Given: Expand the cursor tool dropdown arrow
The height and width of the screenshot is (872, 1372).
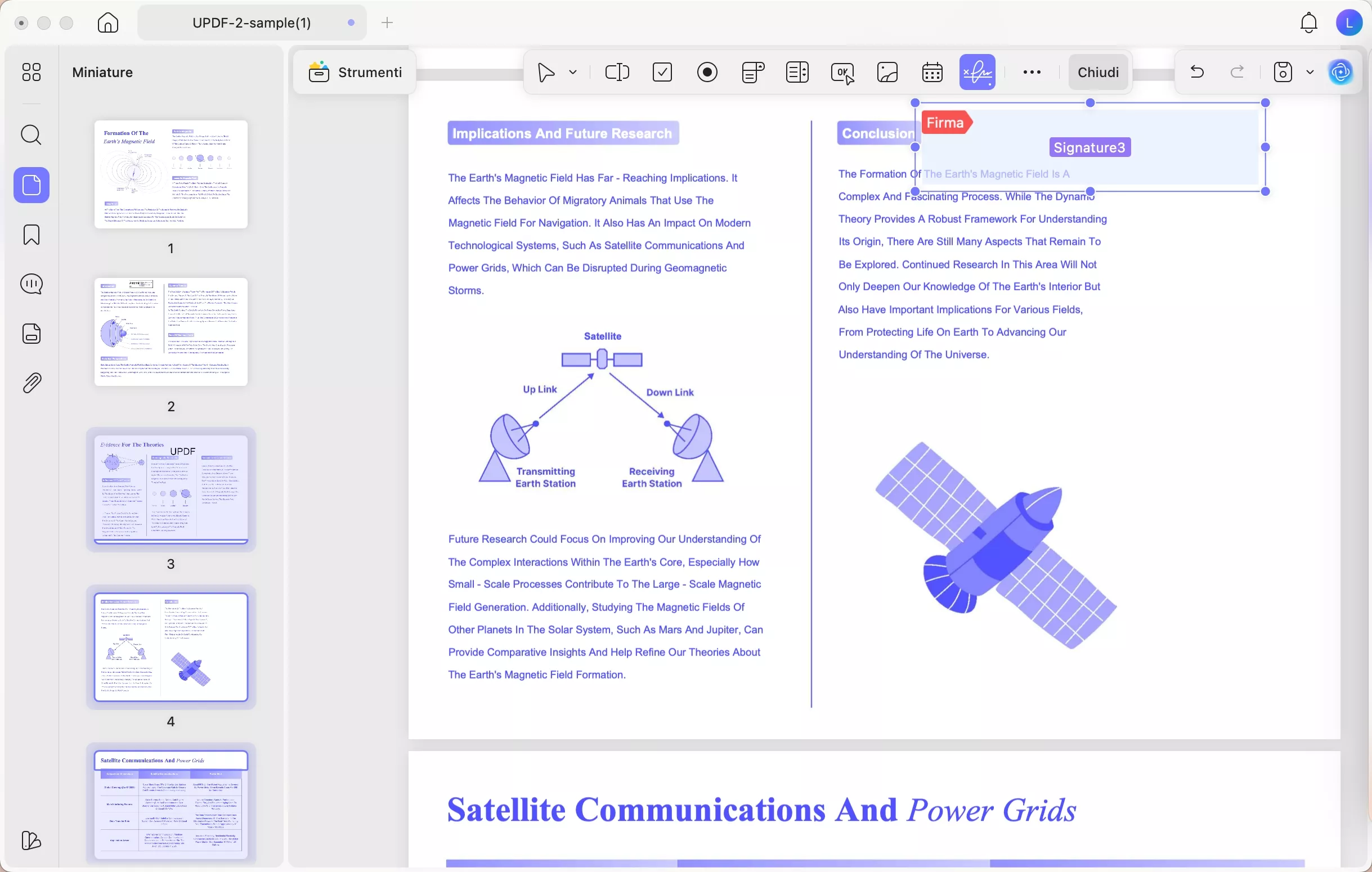Looking at the screenshot, I should point(573,73).
